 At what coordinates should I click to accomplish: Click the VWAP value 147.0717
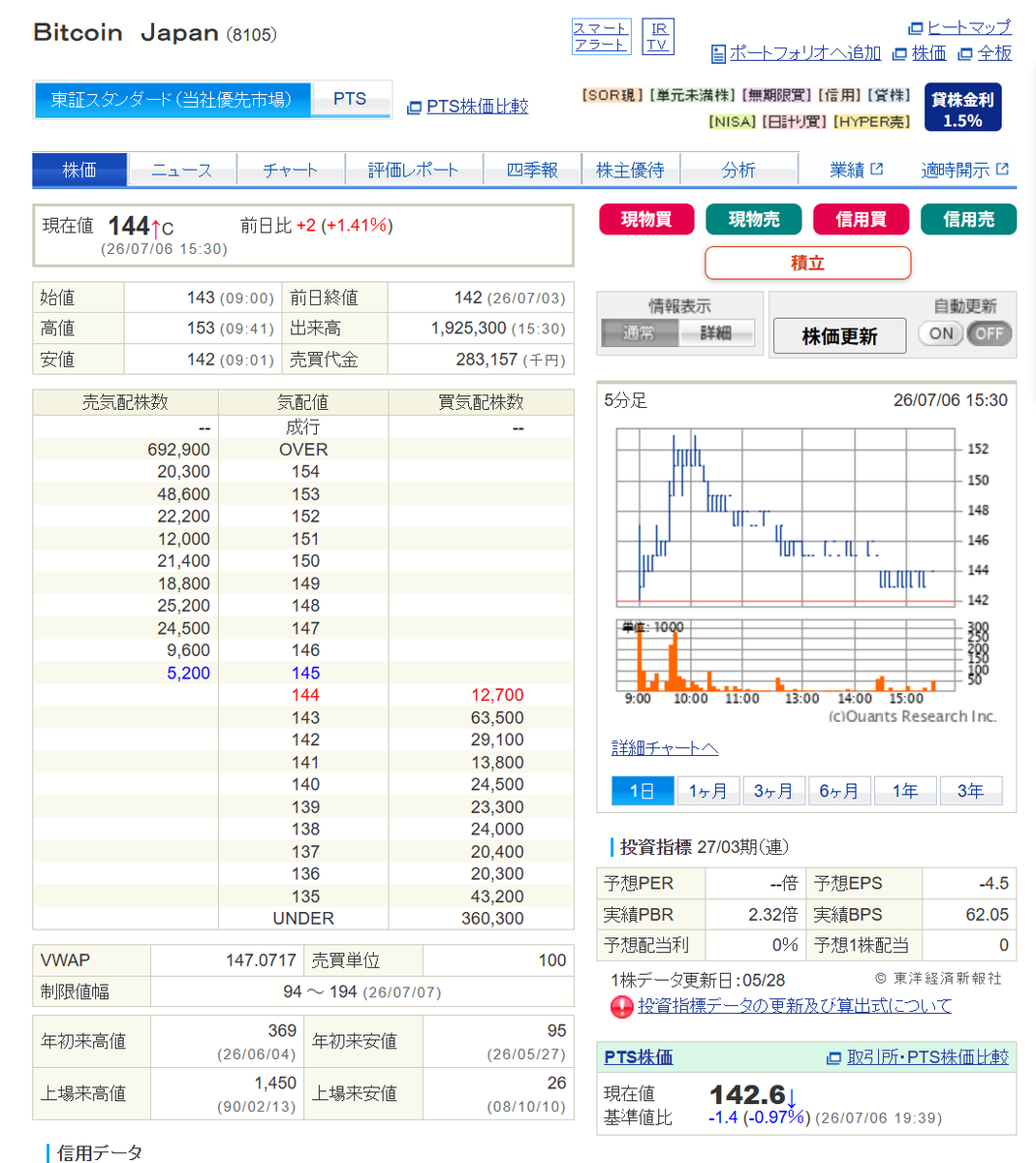tap(261, 960)
